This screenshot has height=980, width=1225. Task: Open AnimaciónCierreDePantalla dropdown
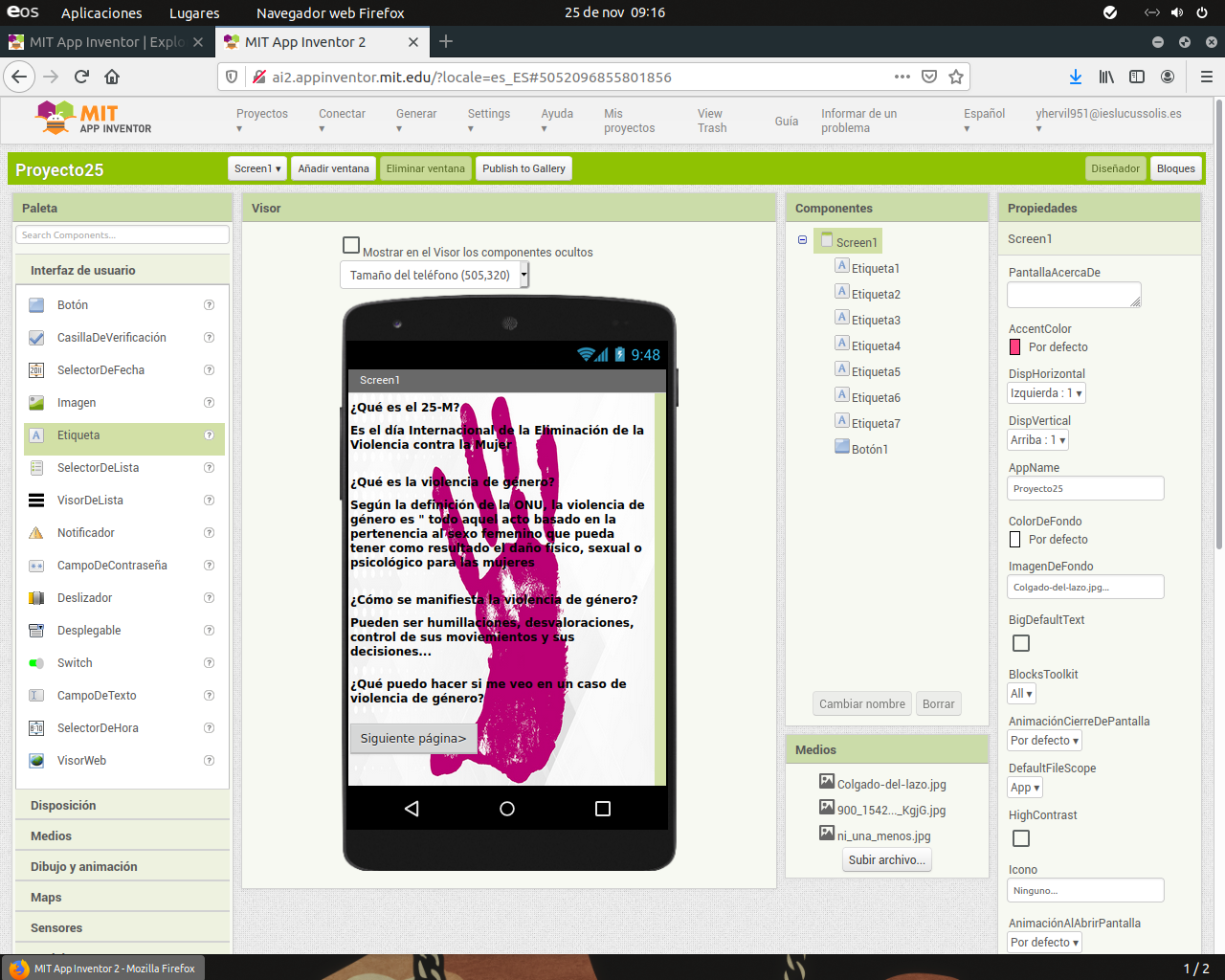(1044, 741)
